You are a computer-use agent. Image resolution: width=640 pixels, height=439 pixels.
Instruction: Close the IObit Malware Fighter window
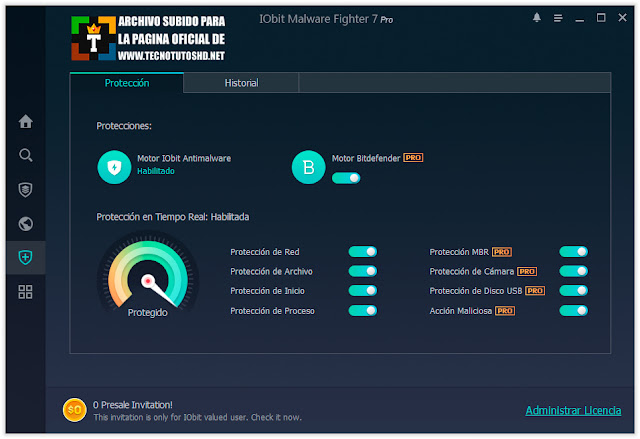[x=622, y=18]
